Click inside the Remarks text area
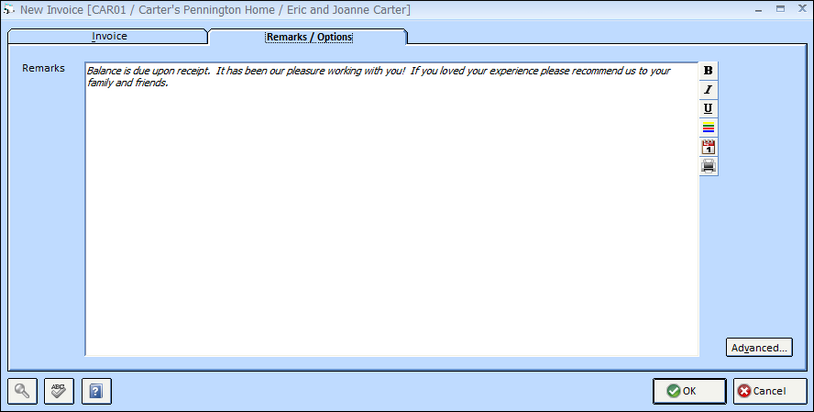 (x=392, y=209)
